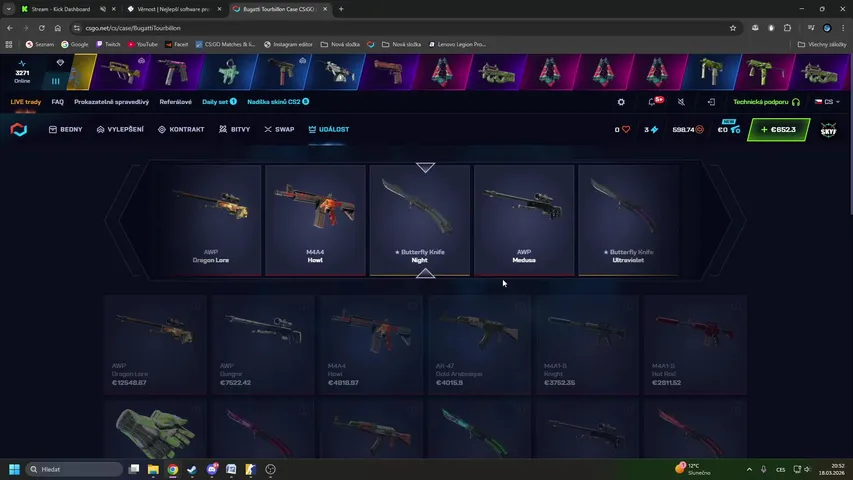Open the VYLEPŠENÍ upgrade menu

120,130
